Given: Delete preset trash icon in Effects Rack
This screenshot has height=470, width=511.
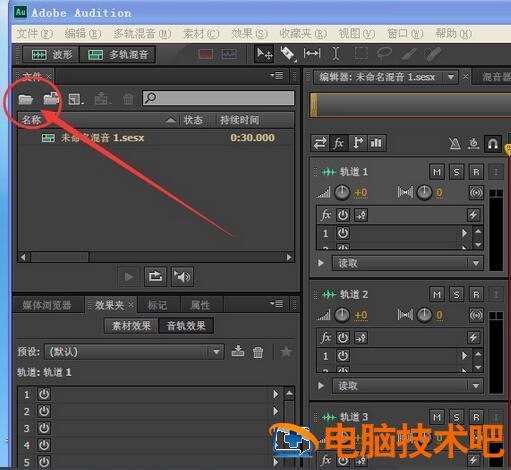Looking at the screenshot, I should coord(258,352).
